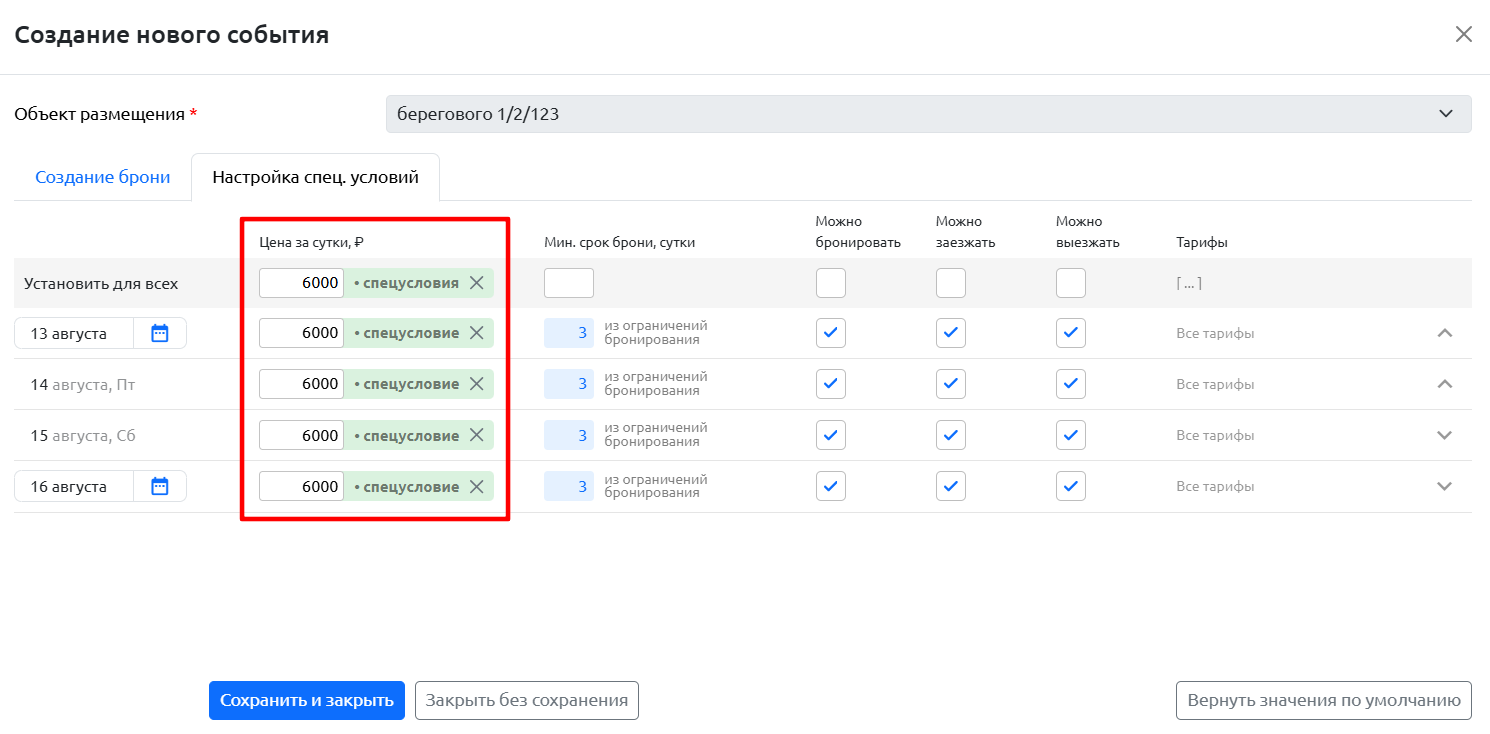Click min term value 3 for 16 августа
The height and width of the screenshot is (734, 1490).
[x=569, y=486]
